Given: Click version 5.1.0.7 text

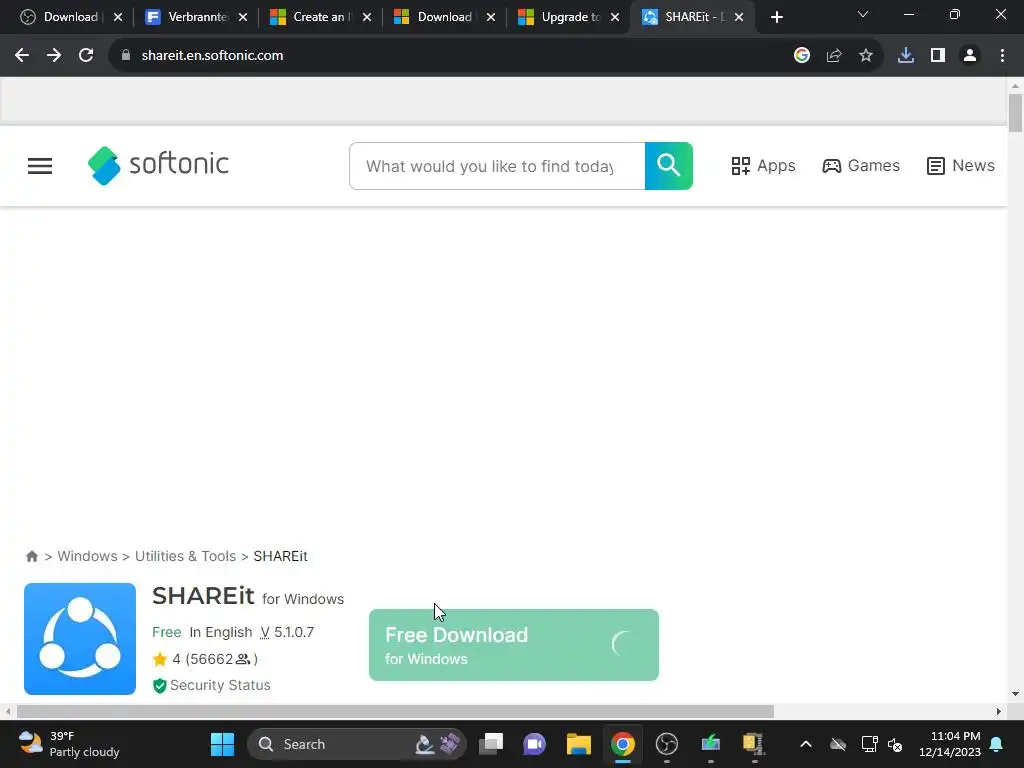Looking at the screenshot, I should coord(287,632).
